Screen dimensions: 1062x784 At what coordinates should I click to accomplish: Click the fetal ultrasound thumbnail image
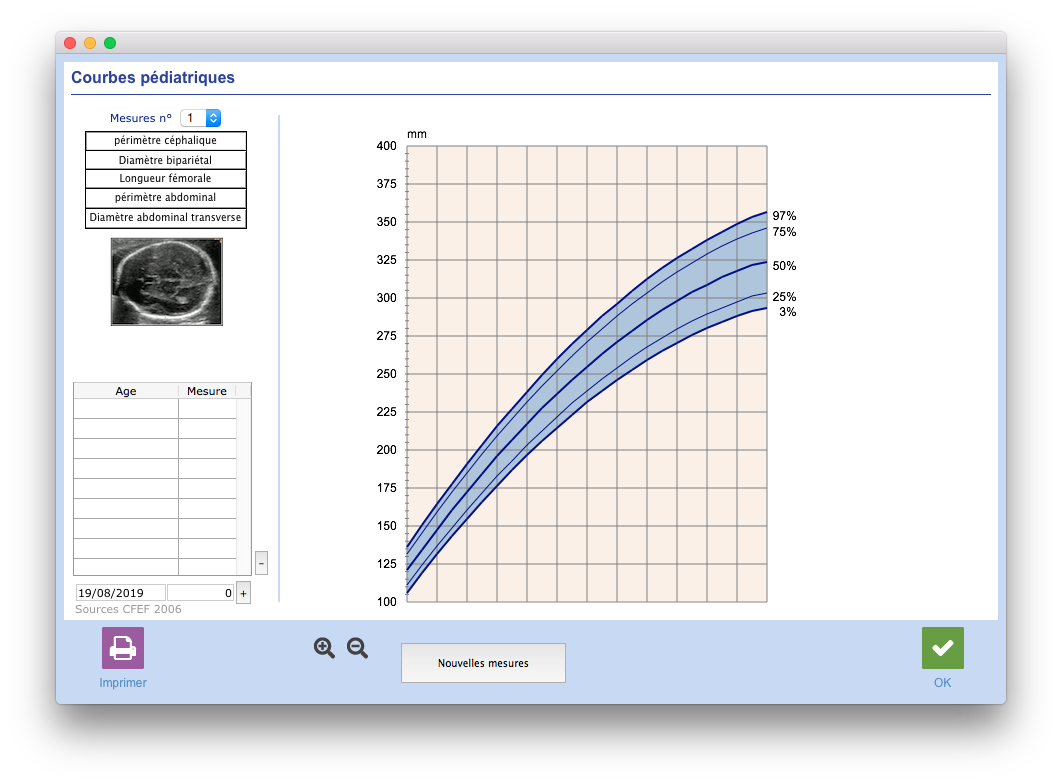point(167,282)
